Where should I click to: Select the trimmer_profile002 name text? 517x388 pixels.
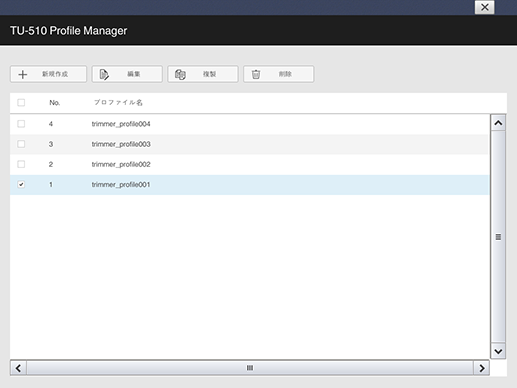click(x=121, y=164)
